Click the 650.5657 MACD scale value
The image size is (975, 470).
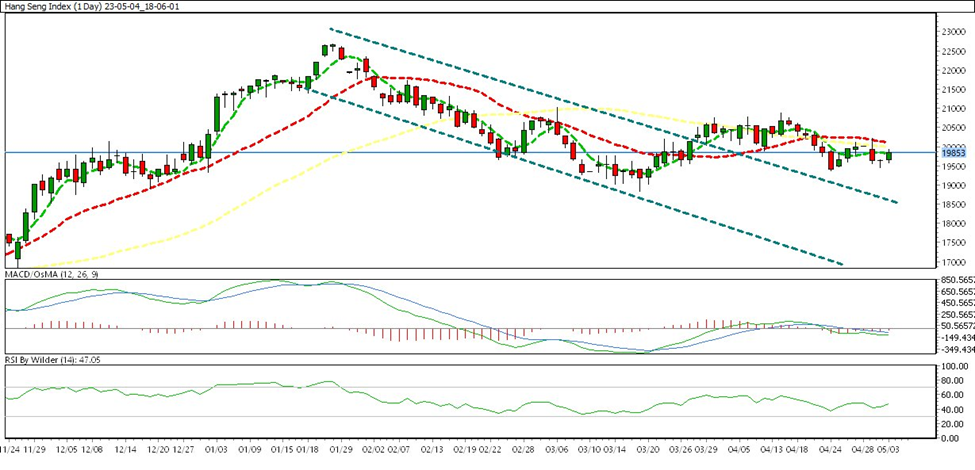point(958,292)
